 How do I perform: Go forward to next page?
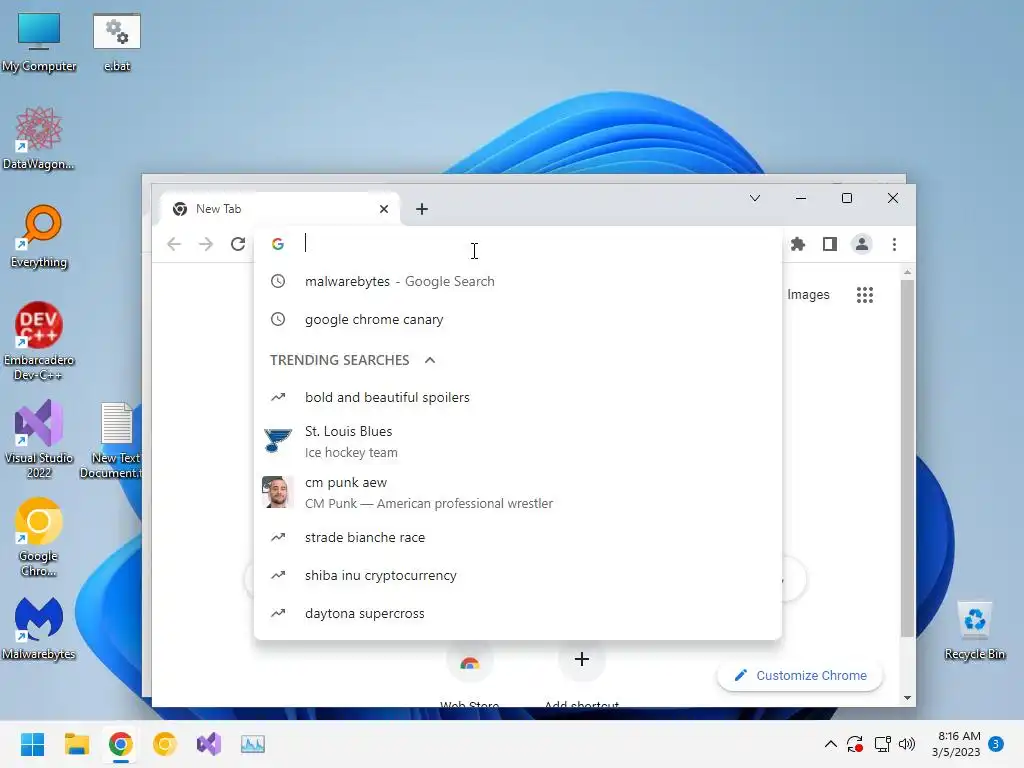(x=206, y=244)
